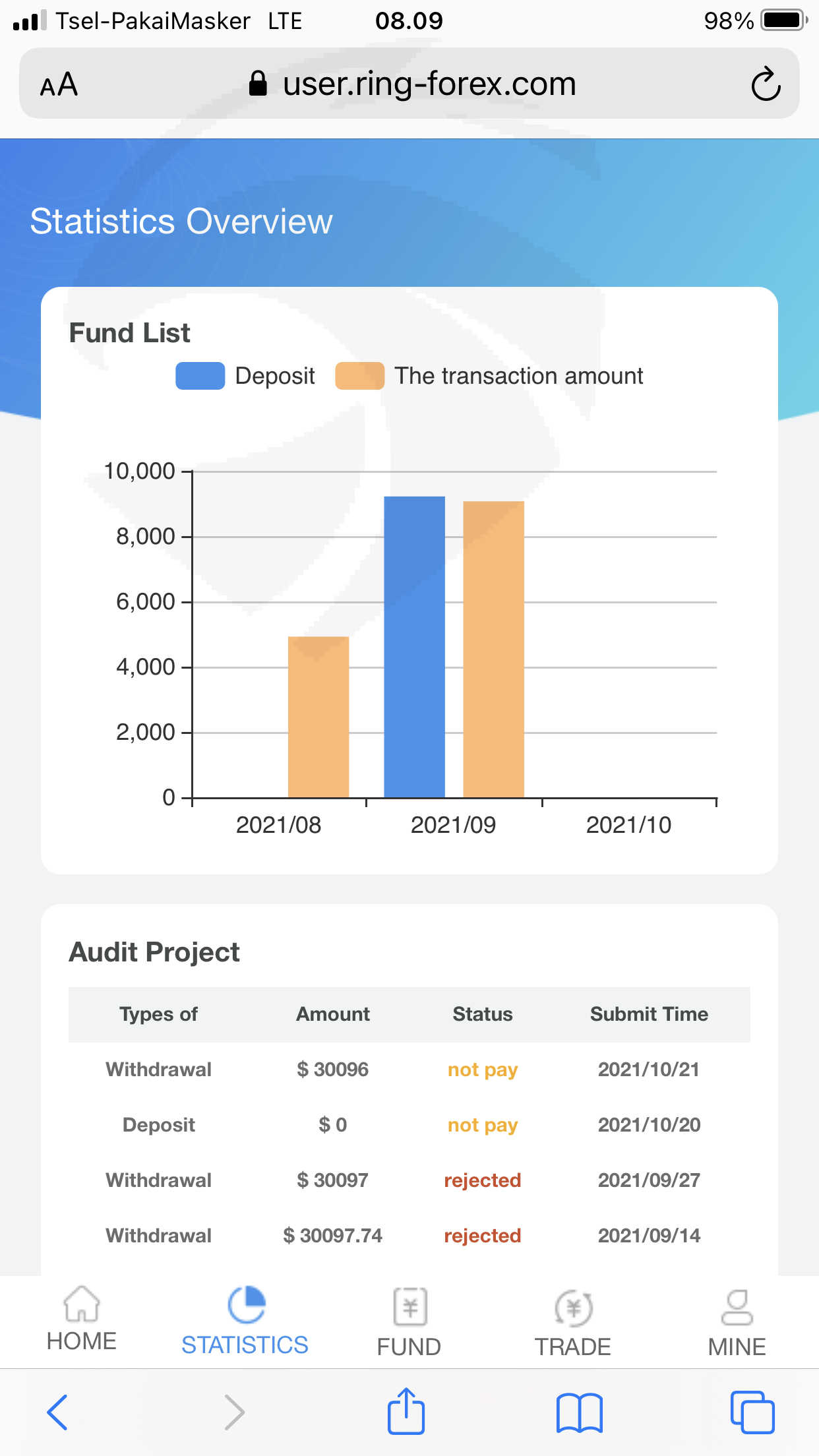Toggle The transaction amount legend series
Screen dimensions: 819x1456
click(518, 376)
